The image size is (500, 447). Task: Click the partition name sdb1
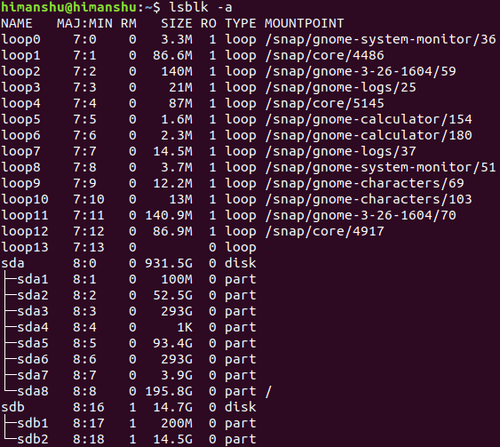pos(33,423)
